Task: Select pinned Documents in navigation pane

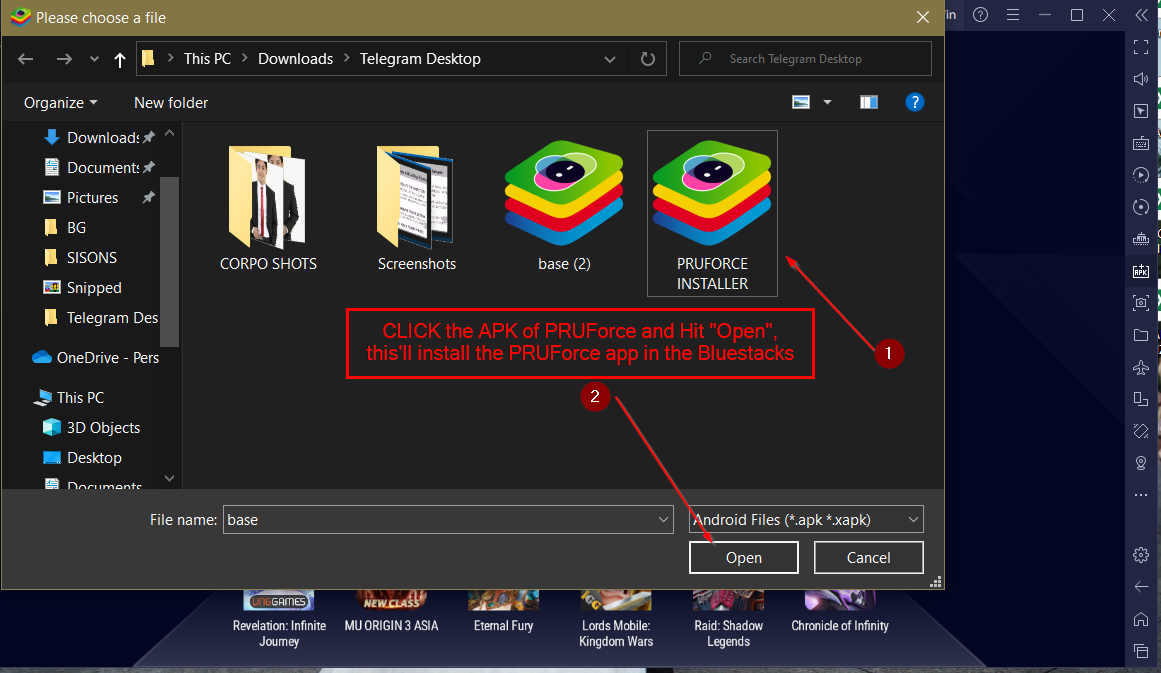Action: click(x=100, y=167)
